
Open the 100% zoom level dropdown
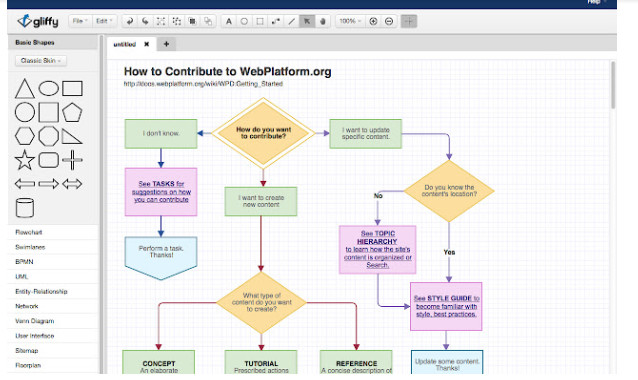(350, 21)
